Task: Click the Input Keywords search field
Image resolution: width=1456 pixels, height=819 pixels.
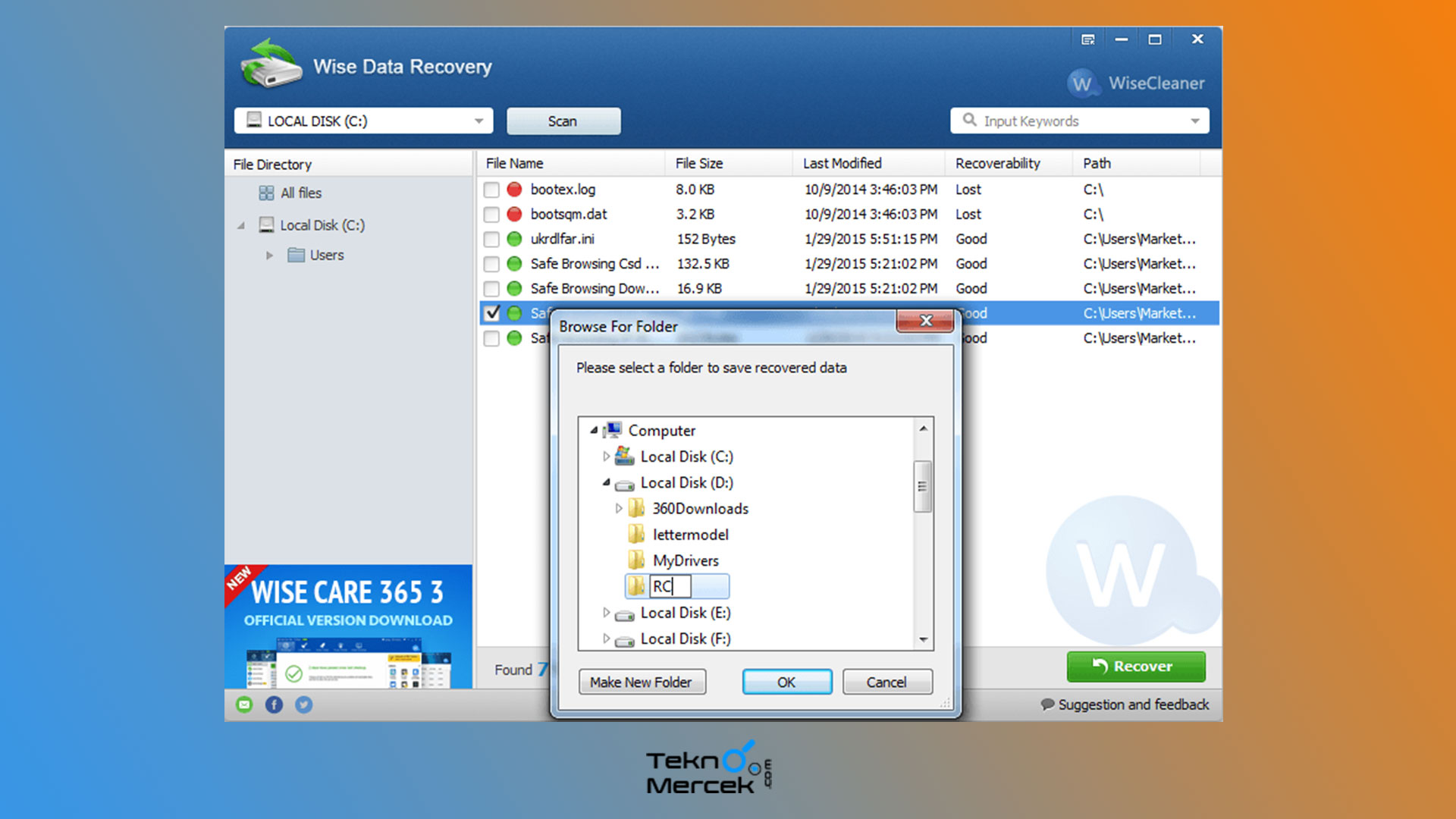Action: (x=1079, y=121)
